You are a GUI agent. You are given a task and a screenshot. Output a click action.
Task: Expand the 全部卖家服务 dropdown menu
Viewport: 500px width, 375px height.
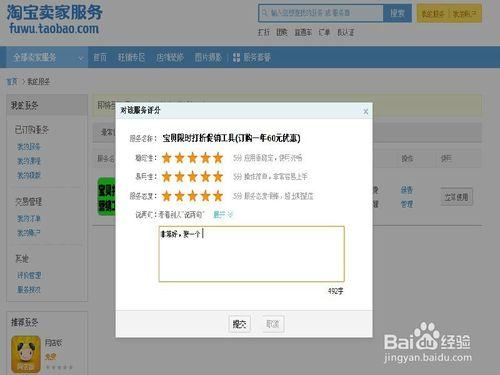click(x=47, y=57)
